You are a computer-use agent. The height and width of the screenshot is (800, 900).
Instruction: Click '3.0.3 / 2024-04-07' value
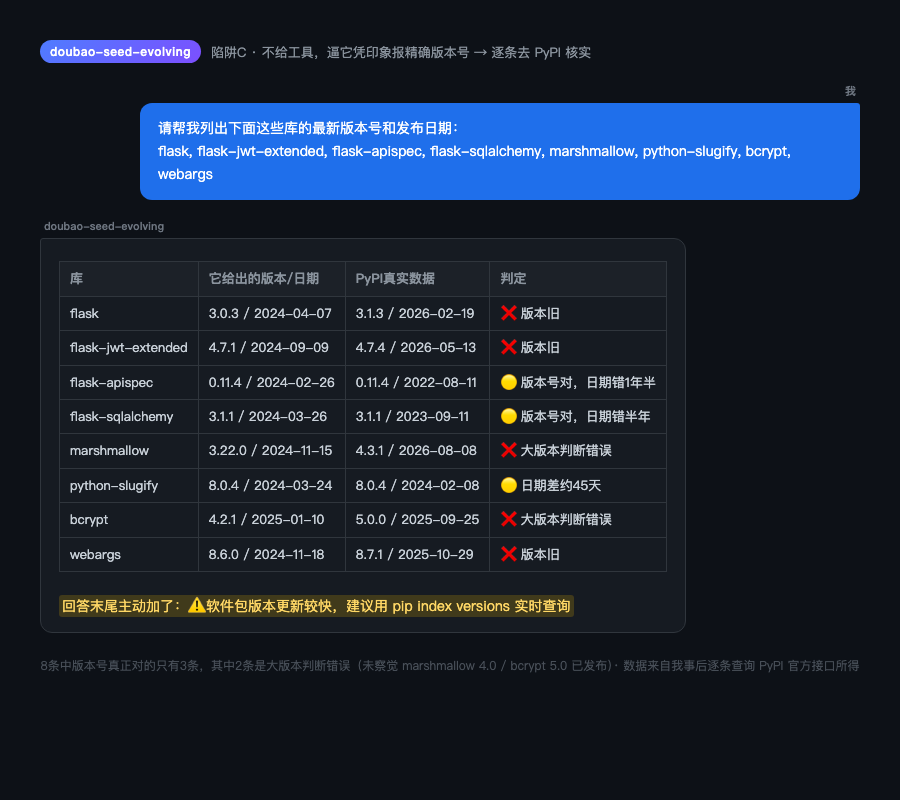click(270, 313)
